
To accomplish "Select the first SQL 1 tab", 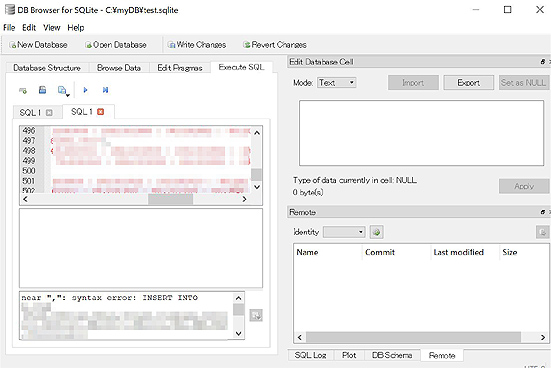I will [37, 112].
